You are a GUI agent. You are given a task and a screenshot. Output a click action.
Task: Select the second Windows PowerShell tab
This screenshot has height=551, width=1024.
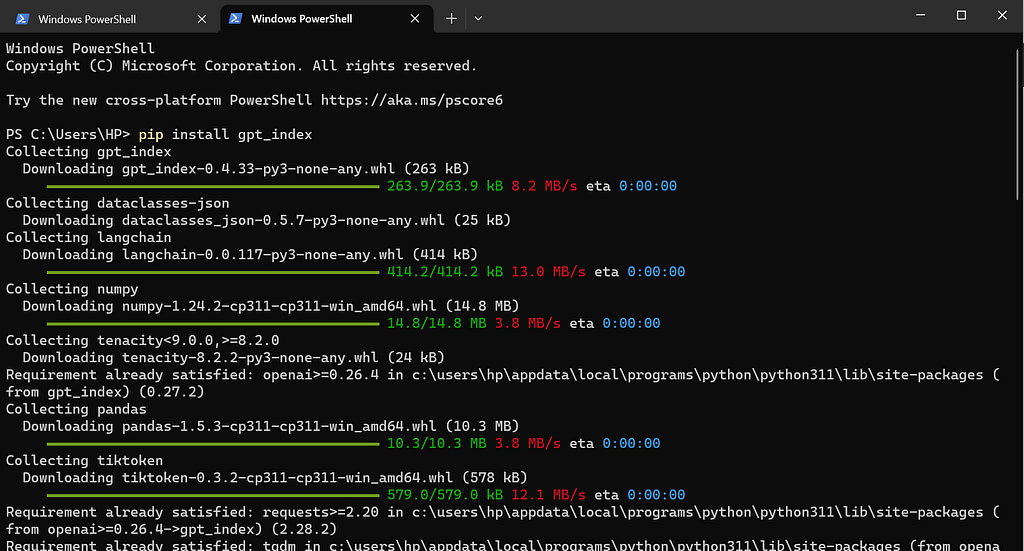click(x=327, y=19)
